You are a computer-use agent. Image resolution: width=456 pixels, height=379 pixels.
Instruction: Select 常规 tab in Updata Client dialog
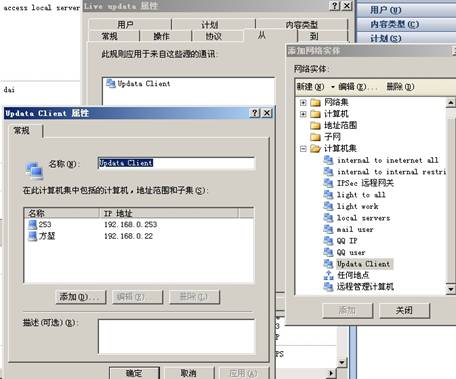[26, 131]
